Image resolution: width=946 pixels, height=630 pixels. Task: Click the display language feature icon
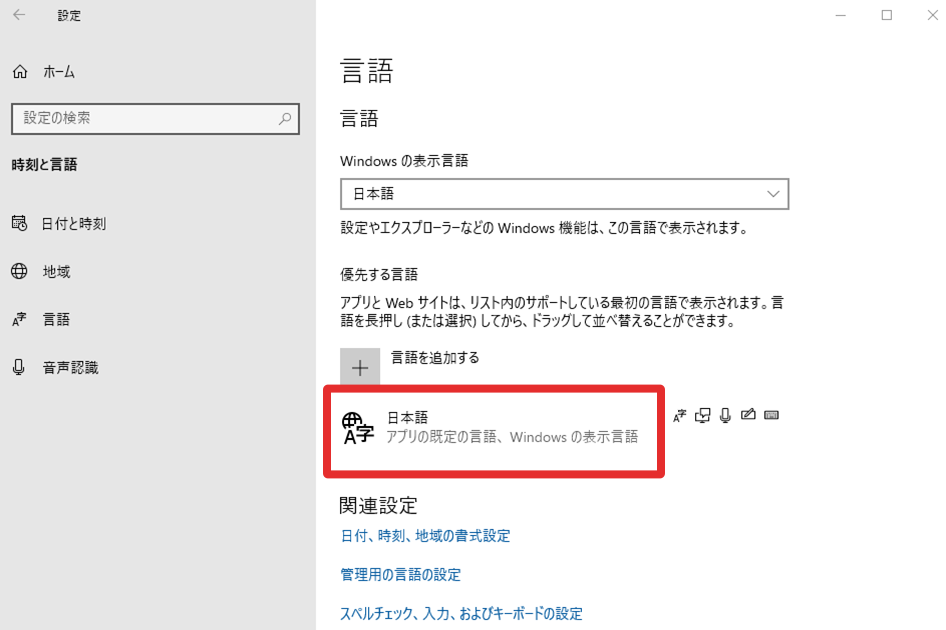pos(680,415)
